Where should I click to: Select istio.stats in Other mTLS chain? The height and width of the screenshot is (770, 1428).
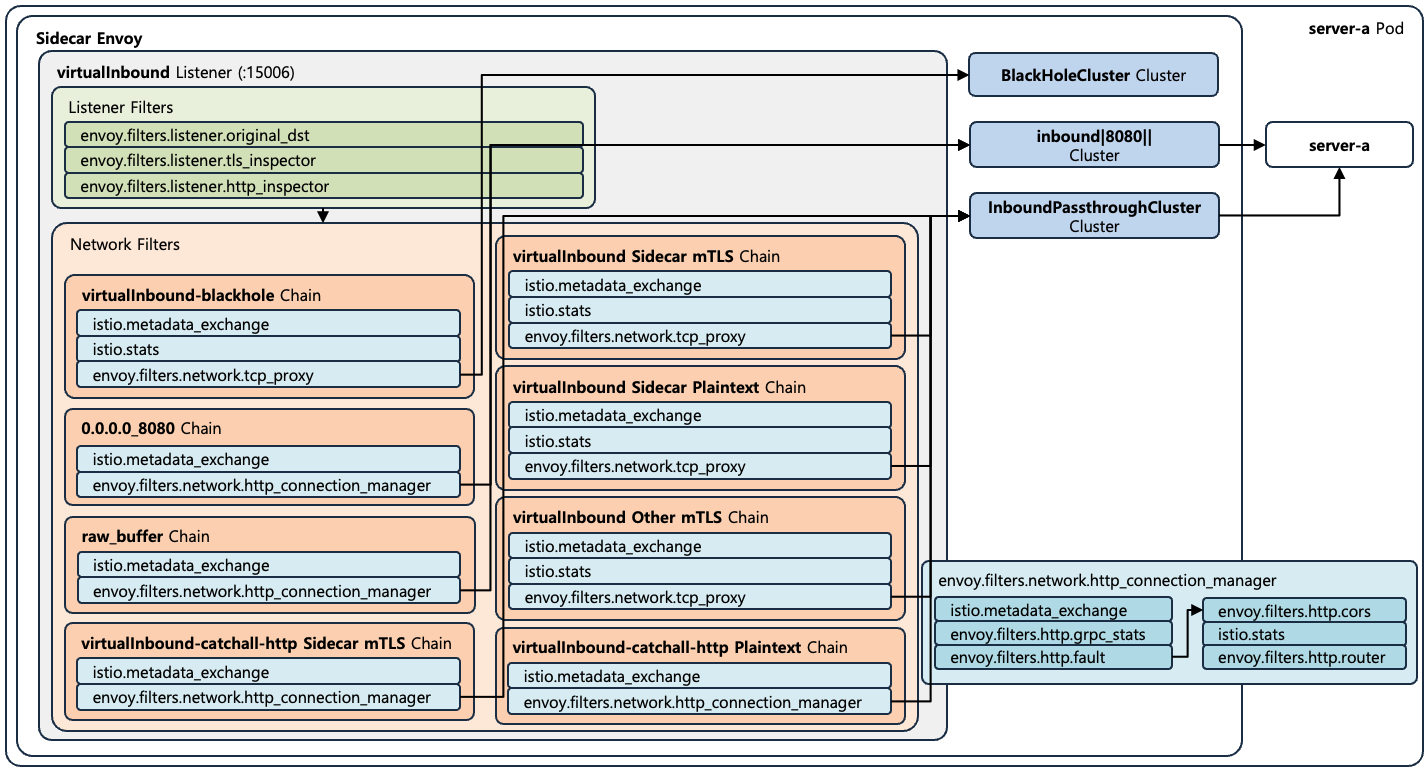pyautogui.click(x=700, y=572)
